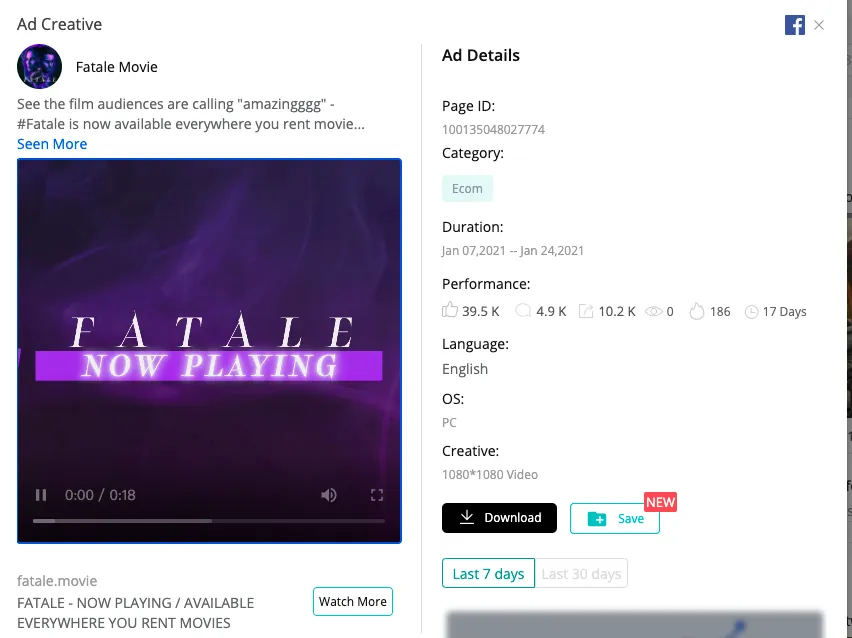Click the Ecom category tag
The width and height of the screenshot is (852, 638).
pyautogui.click(x=467, y=188)
